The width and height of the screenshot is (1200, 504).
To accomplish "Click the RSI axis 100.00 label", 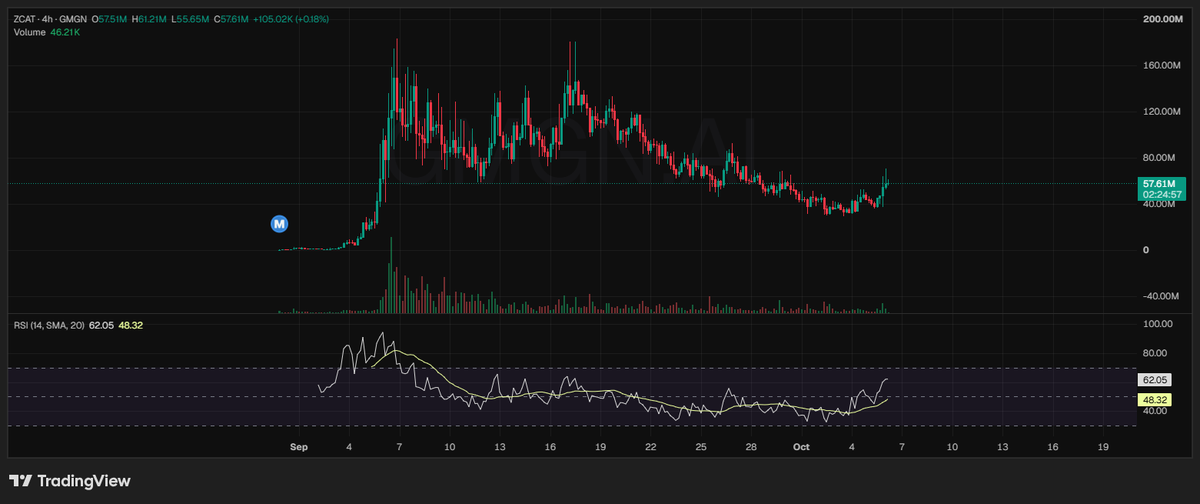I will point(1158,325).
